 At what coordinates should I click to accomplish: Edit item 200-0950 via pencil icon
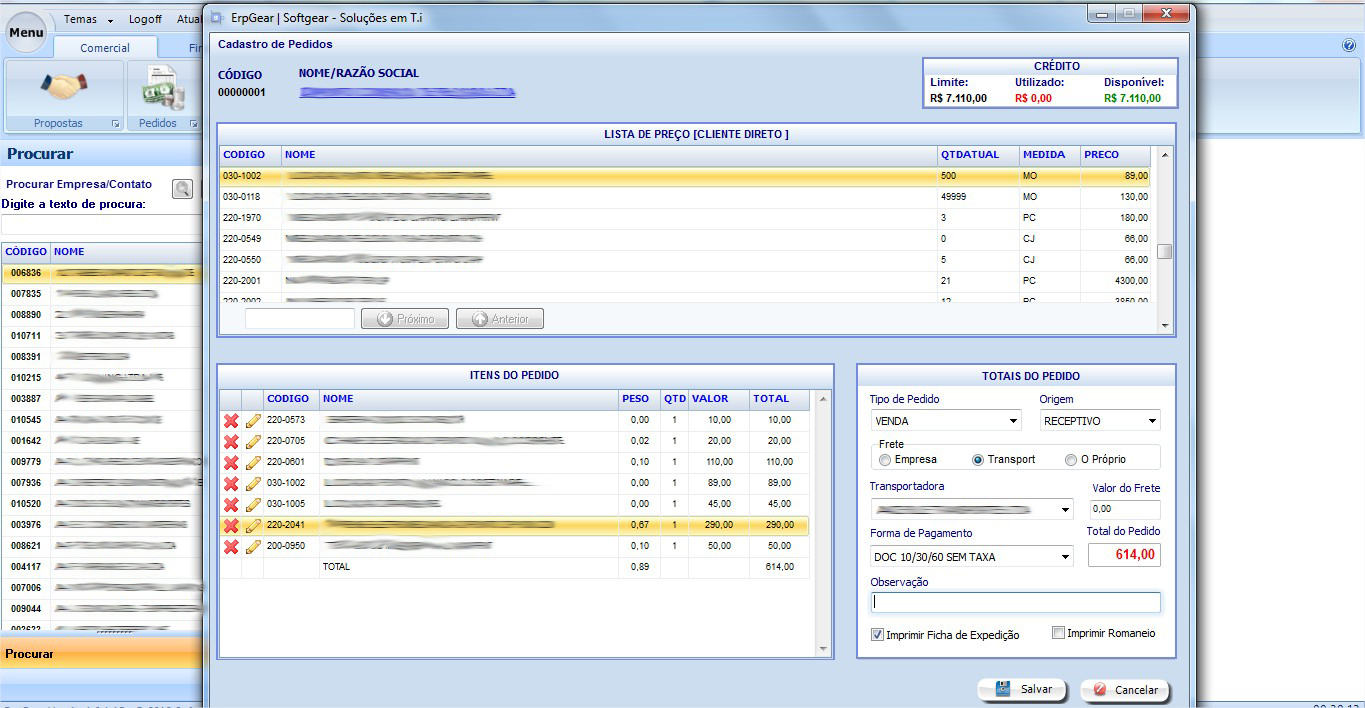click(253, 547)
